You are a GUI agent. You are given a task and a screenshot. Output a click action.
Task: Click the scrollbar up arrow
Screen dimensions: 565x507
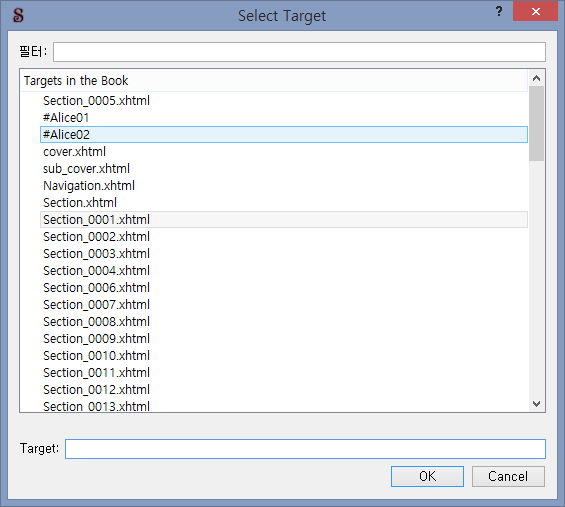click(x=537, y=78)
